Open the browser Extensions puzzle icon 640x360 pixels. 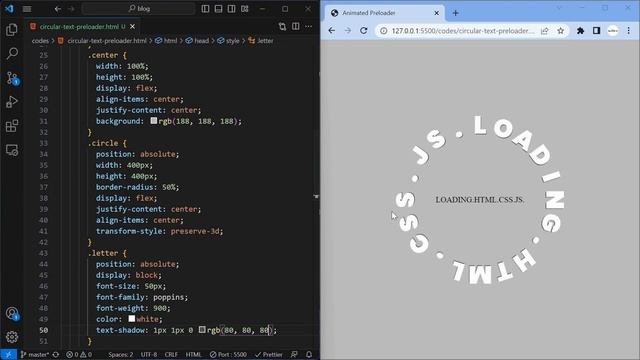[580, 31]
